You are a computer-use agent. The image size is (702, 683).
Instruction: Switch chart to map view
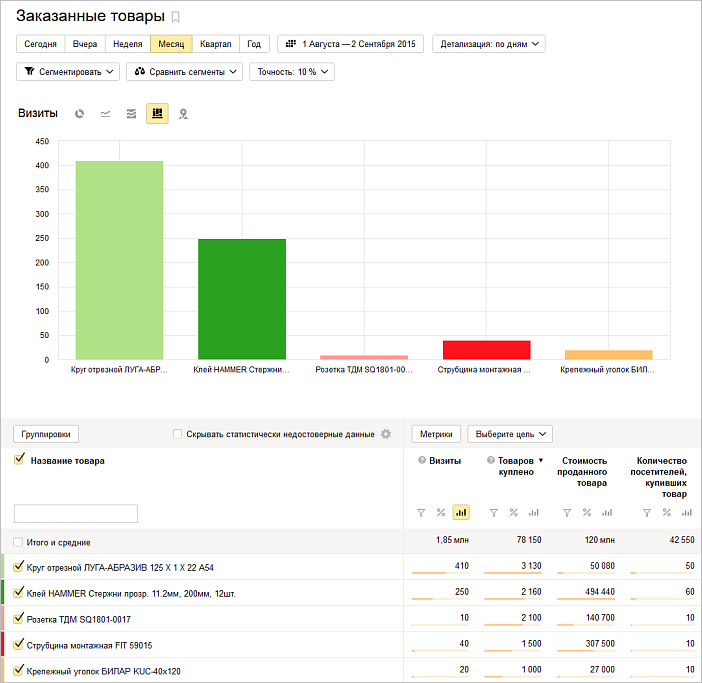(x=183, y=114)
